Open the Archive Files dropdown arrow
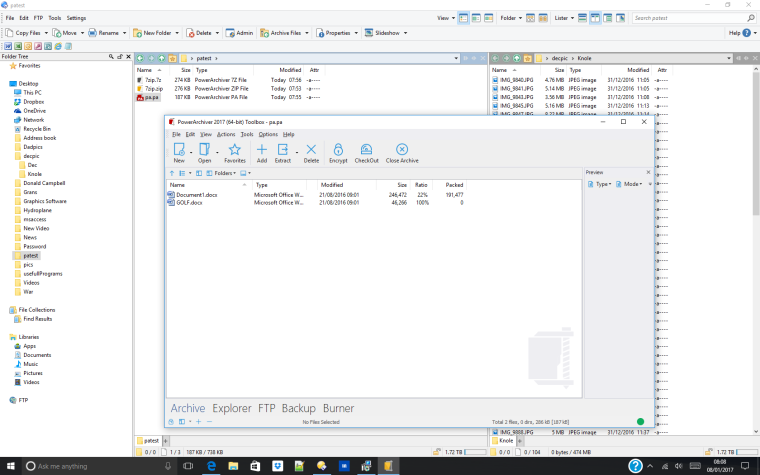Viewport: 760px width, 475px height. click(x=307, y=33)
